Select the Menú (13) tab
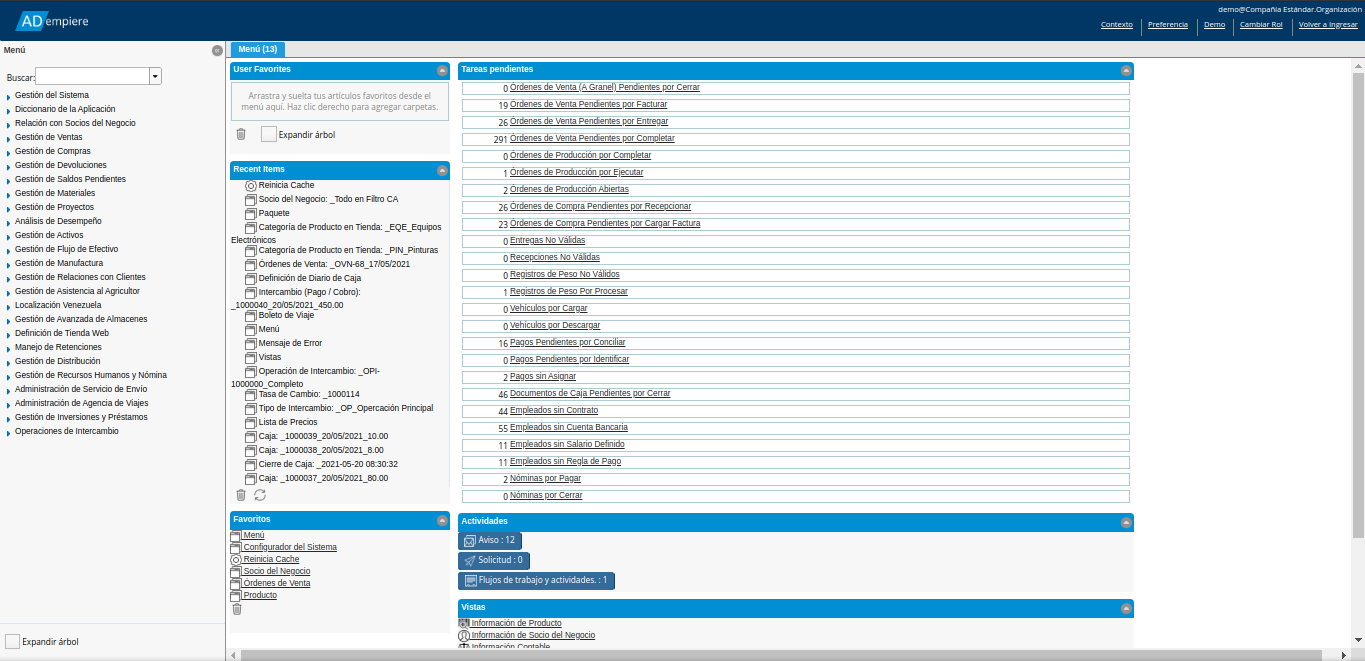Image resolution: width=1365 pixels, height=661 pixels. 257,49
